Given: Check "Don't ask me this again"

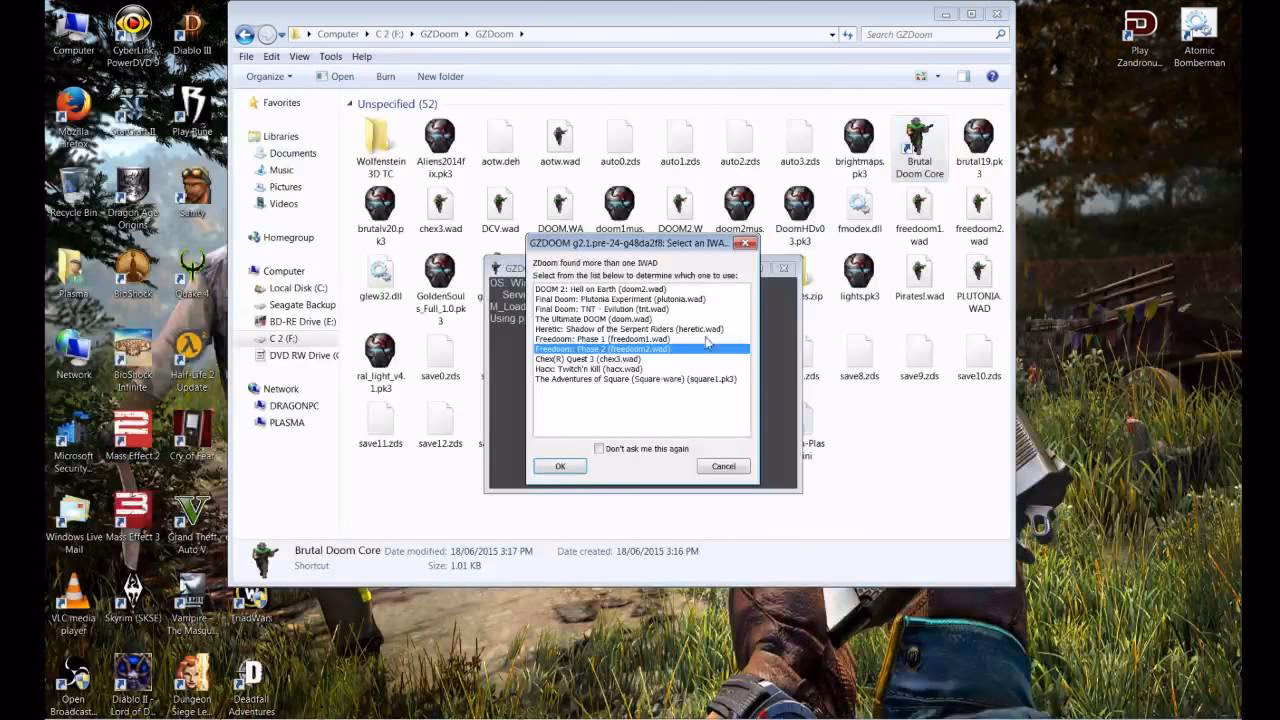Looking at the screenshot, I should coord(599,449).
